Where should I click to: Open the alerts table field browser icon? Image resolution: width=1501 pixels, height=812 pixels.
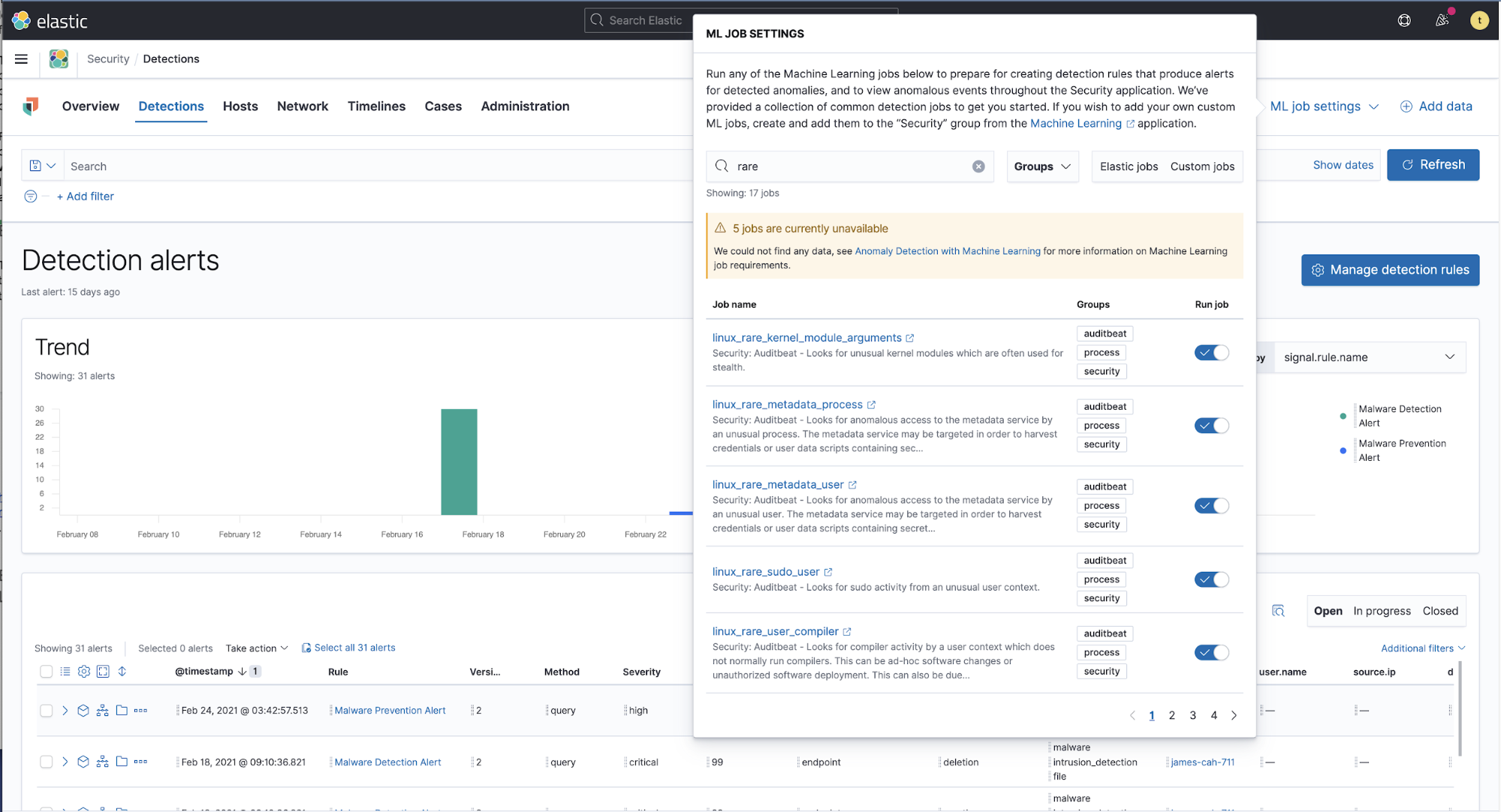pos(65,672)
